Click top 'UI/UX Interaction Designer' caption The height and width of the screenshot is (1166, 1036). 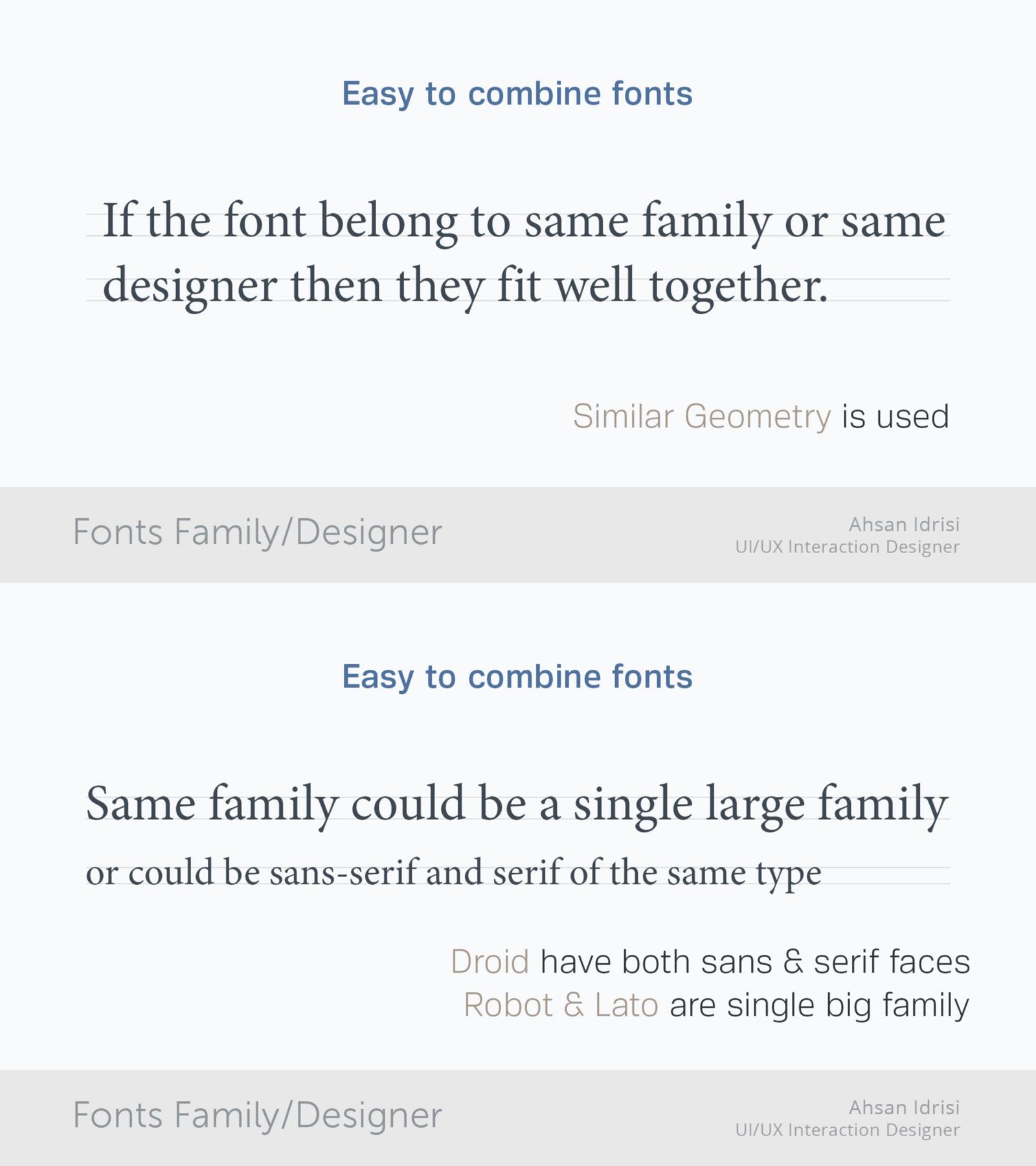pos(847,547)
